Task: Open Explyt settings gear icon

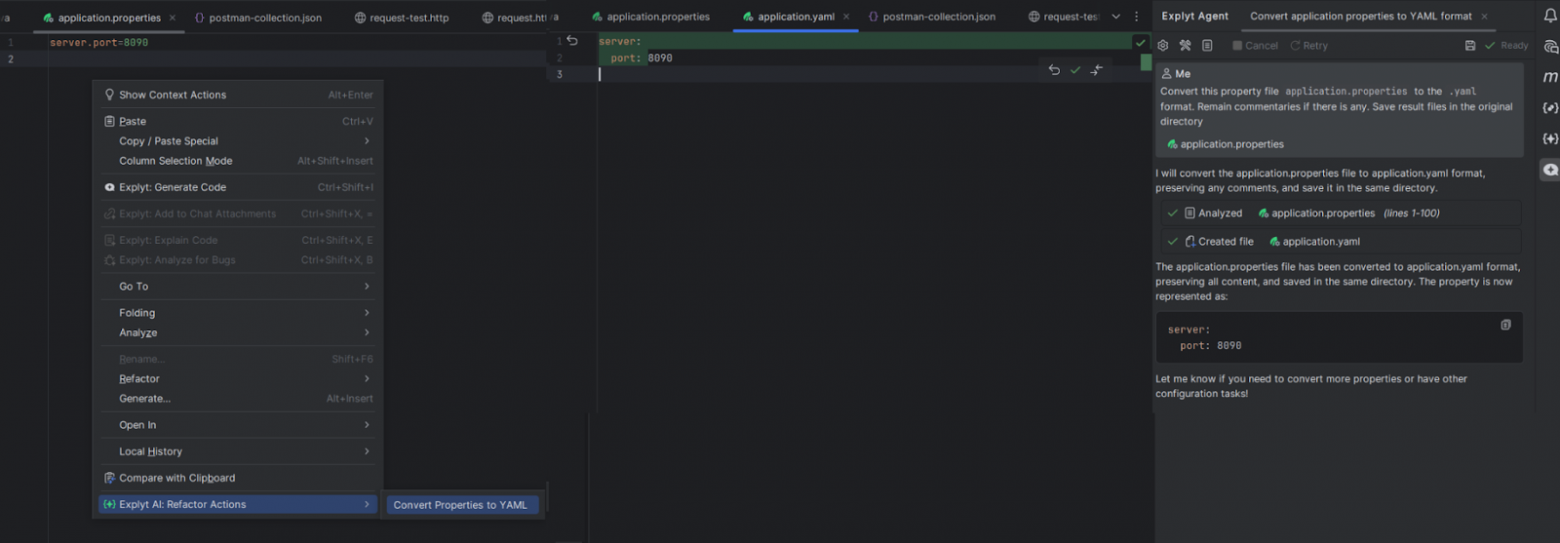Action: 1163,46
